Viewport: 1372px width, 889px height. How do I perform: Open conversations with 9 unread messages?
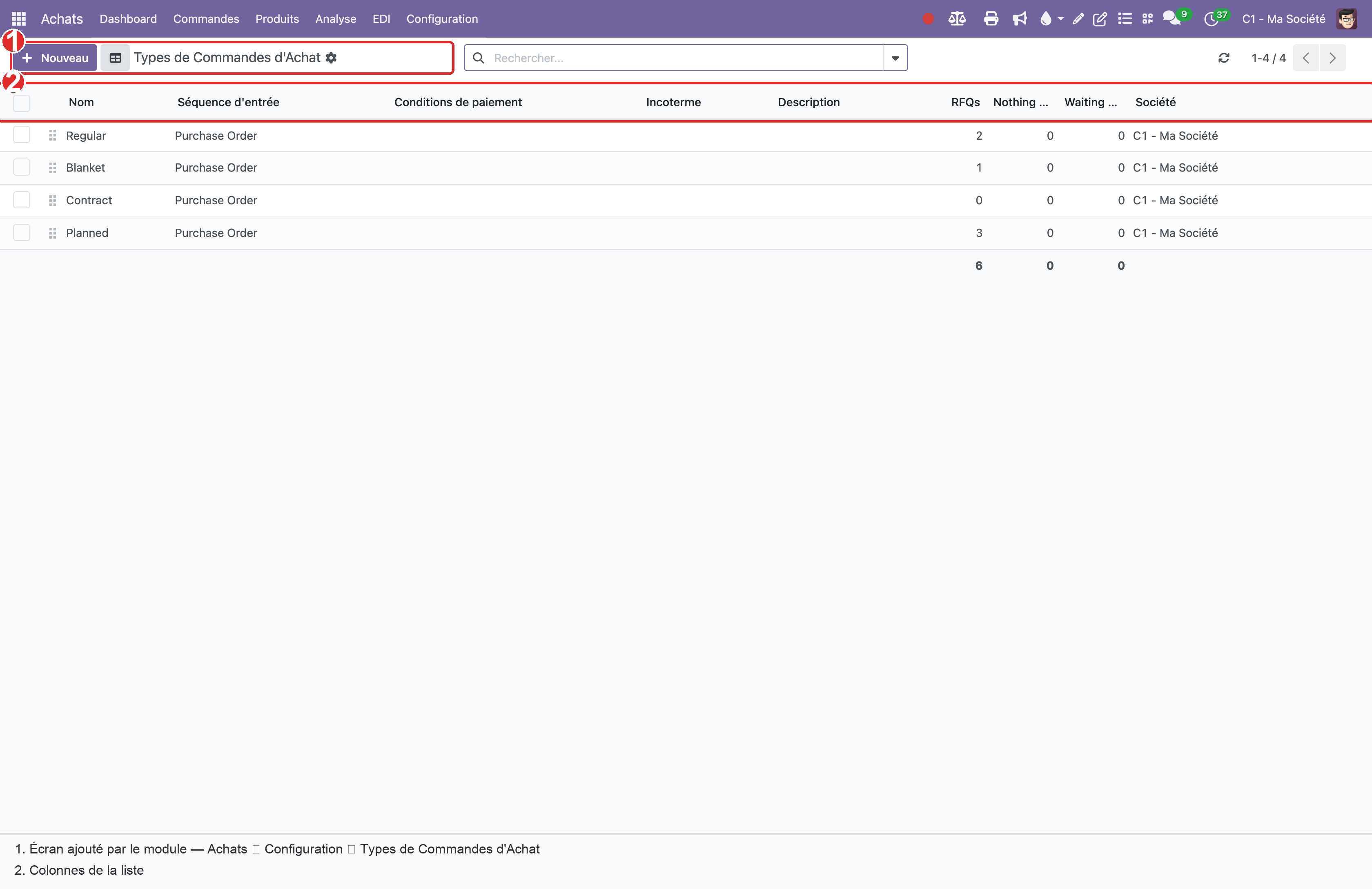[1176, 17]
